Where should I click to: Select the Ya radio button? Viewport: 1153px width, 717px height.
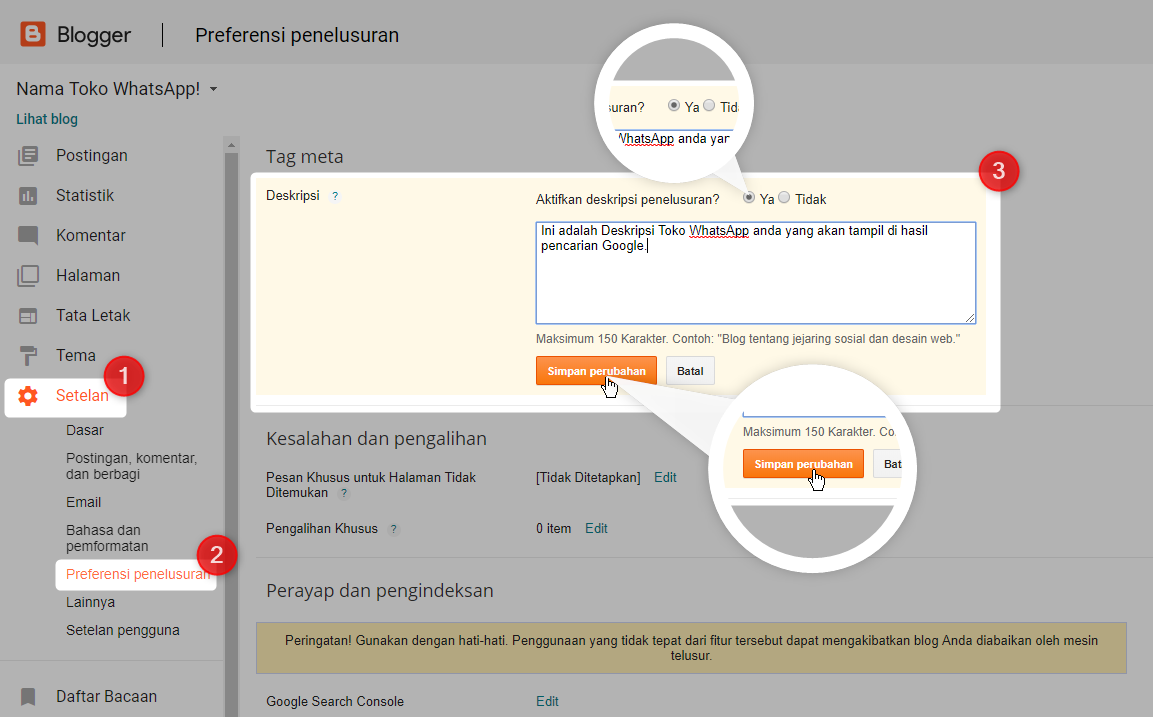749,197
